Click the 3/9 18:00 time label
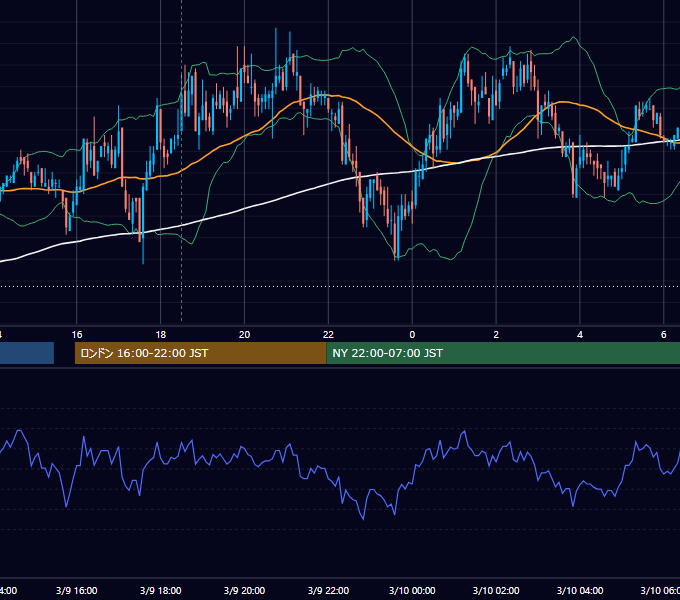The image size is (680, 600). [x=160, y=591]
